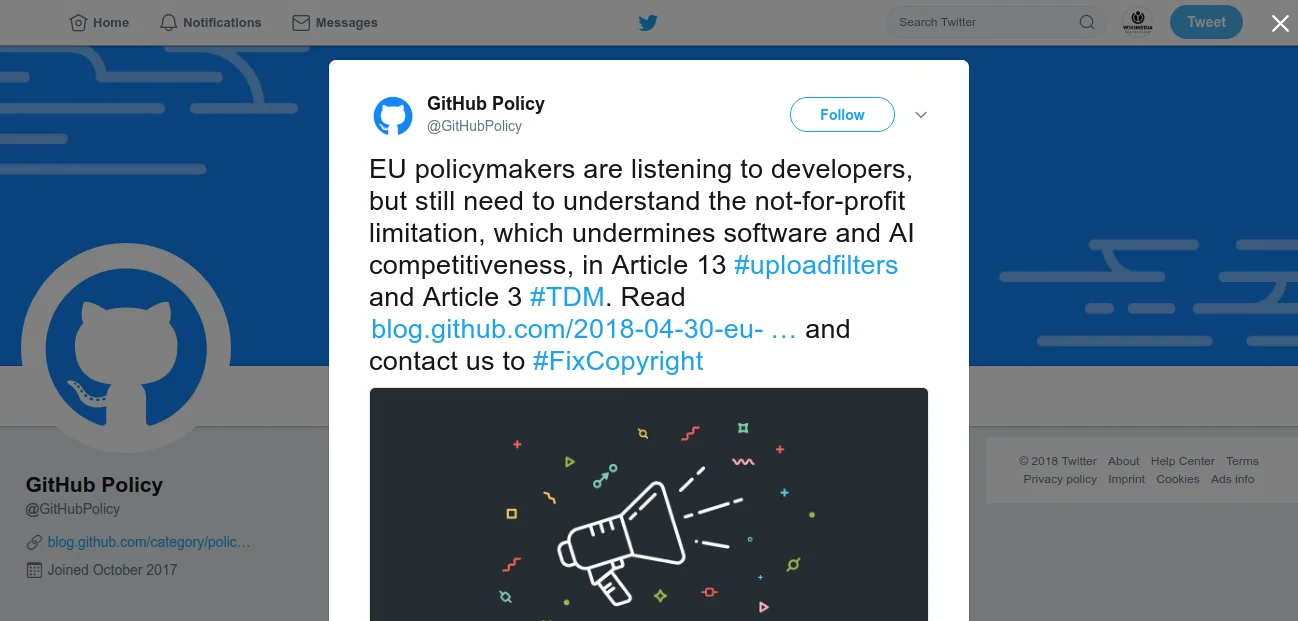Screen dimensions: 1298x621
Task: Click GitHub Policy avatar in tweet
Action: [x=393, y=115]
